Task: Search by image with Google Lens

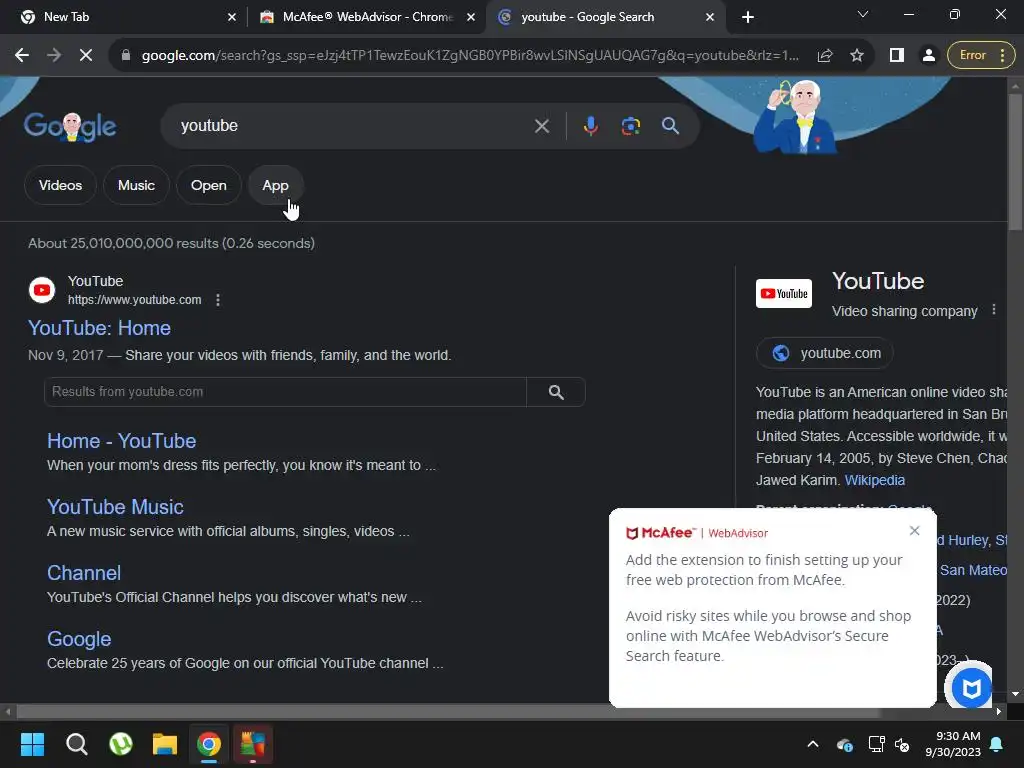Action: 630,125
